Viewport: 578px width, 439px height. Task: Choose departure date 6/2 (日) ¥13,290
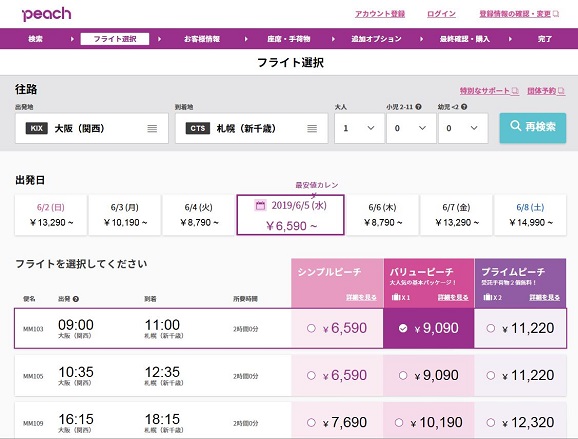51,215
